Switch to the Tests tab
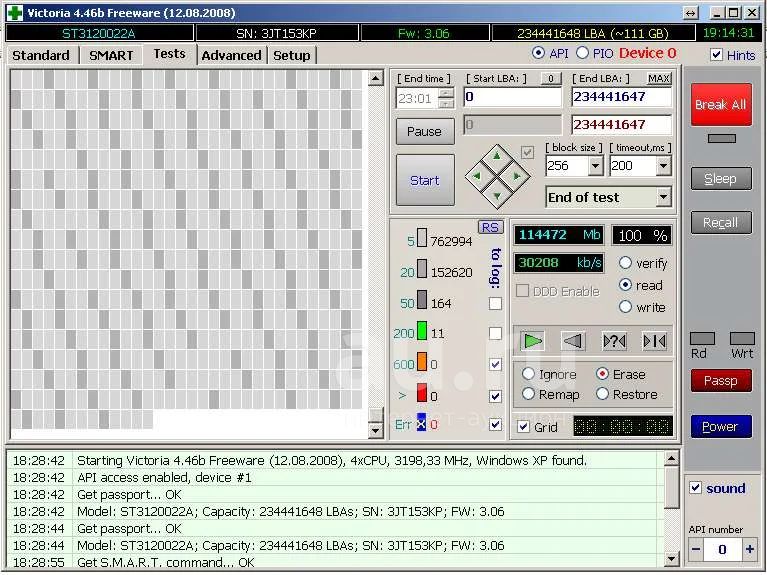Image resolution: width=767 pixels, height=575 pixels. pyautogui.click(x=169, y=54)
